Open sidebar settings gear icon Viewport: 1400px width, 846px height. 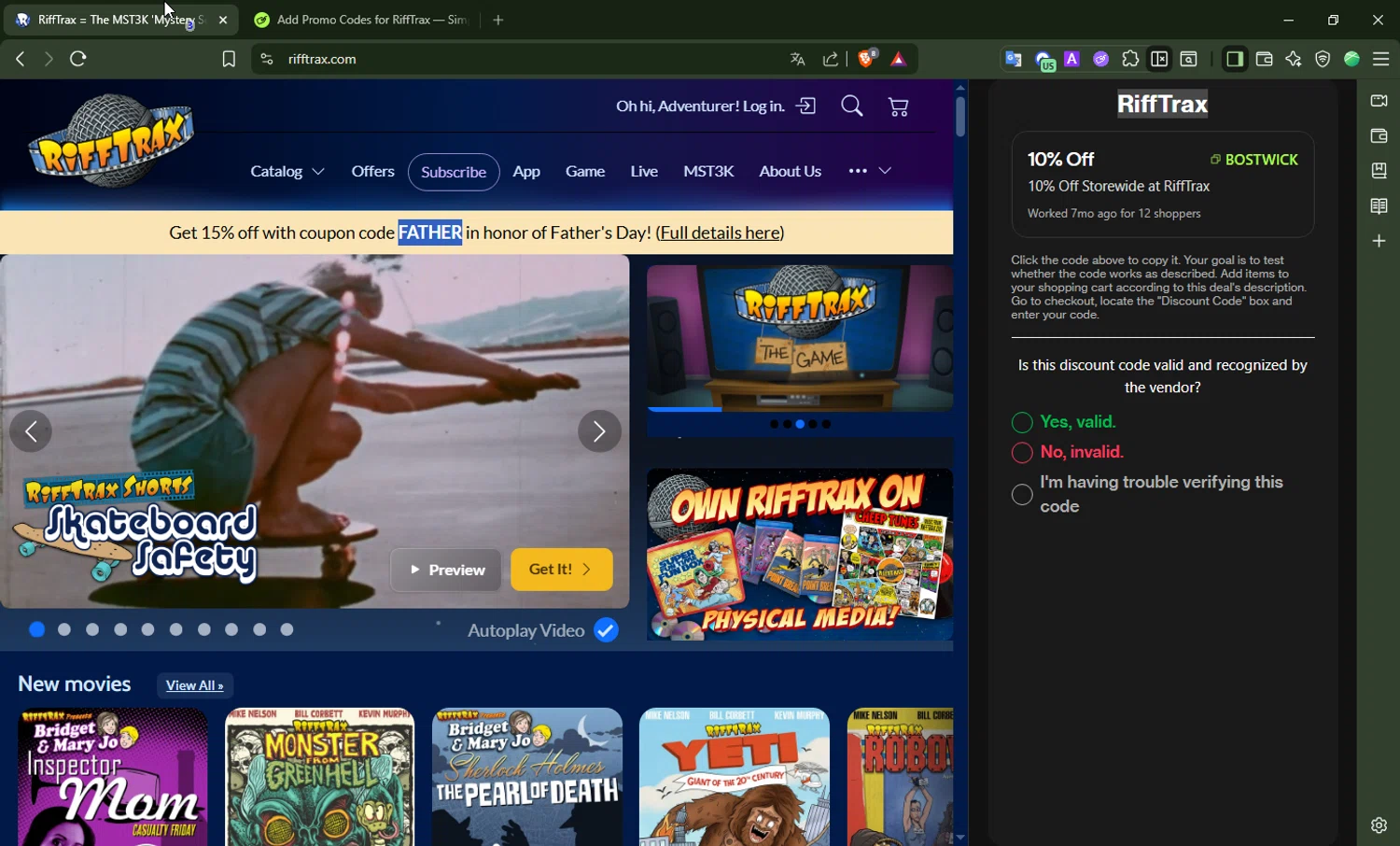coord(1379,825)
